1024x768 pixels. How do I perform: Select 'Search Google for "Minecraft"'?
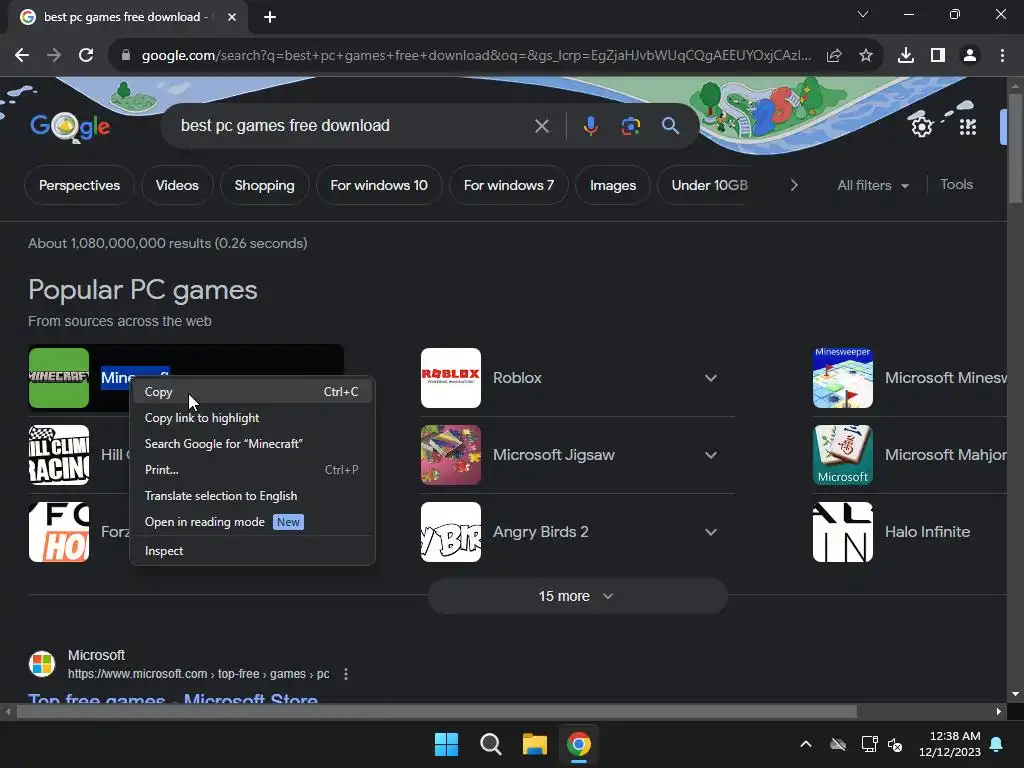pyautogui.click(x=251, y=444)
